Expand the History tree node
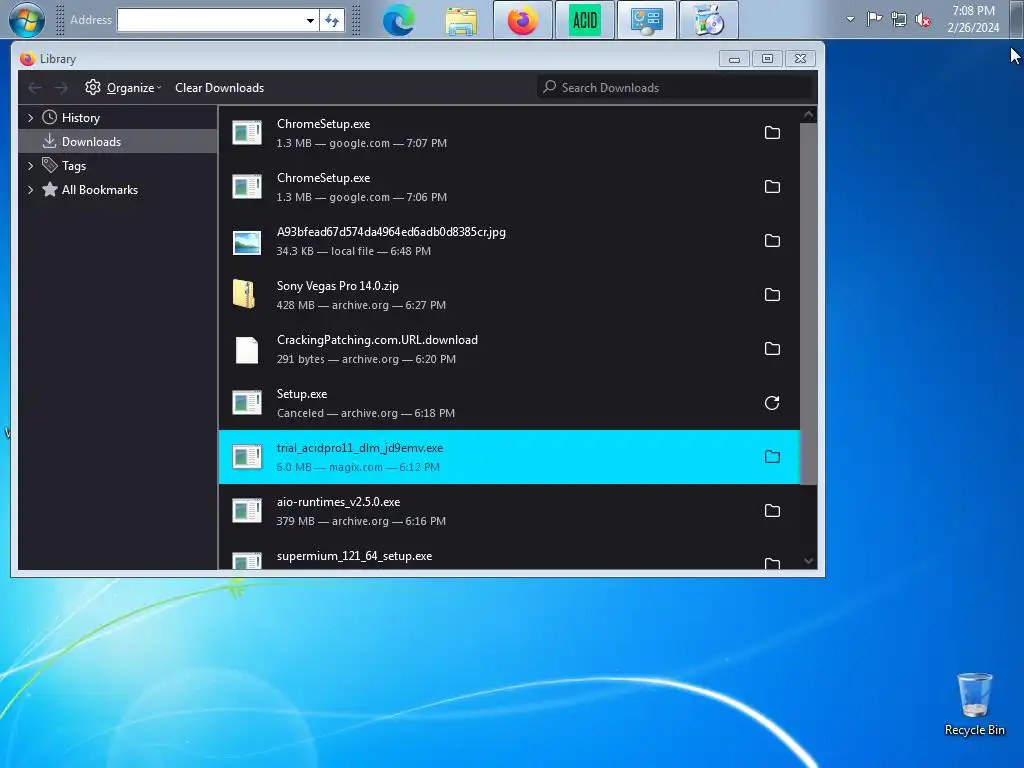The height and width of the screenshot is (768, 1024). pos(30,118)
